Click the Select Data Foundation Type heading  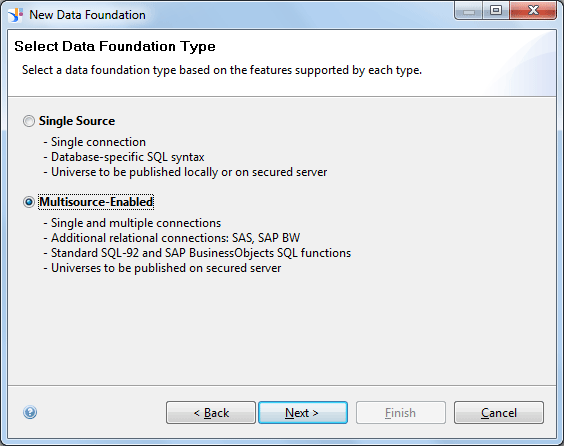tap(115, 46)
